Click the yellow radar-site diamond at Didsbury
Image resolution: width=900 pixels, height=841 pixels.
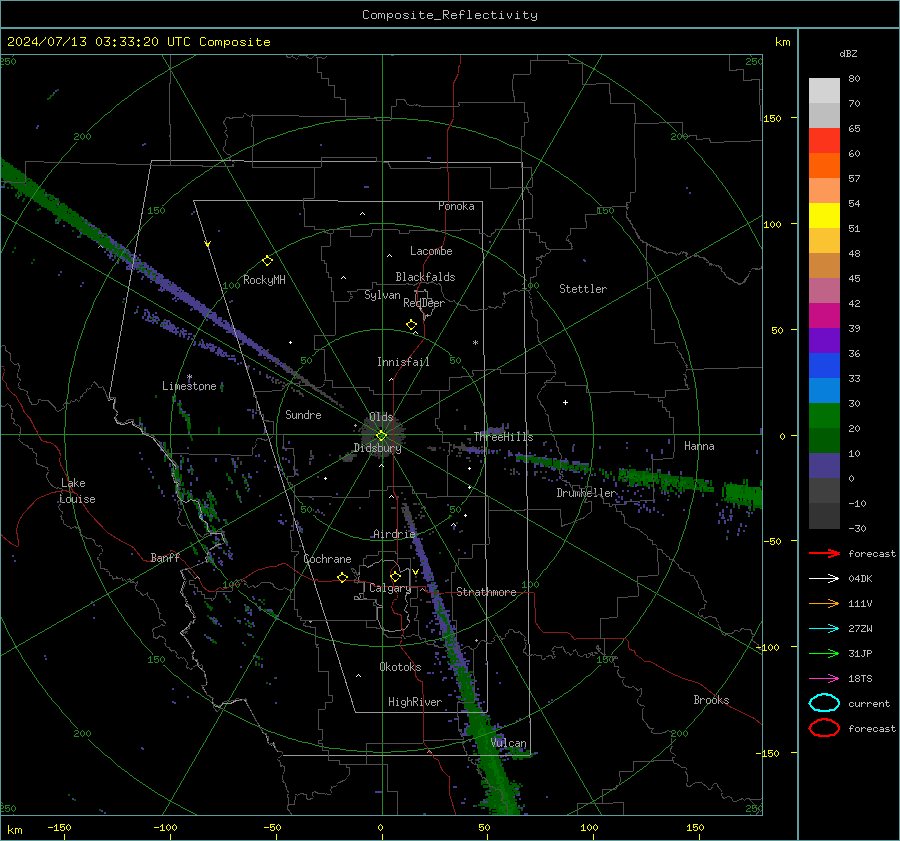pos(381,436)
